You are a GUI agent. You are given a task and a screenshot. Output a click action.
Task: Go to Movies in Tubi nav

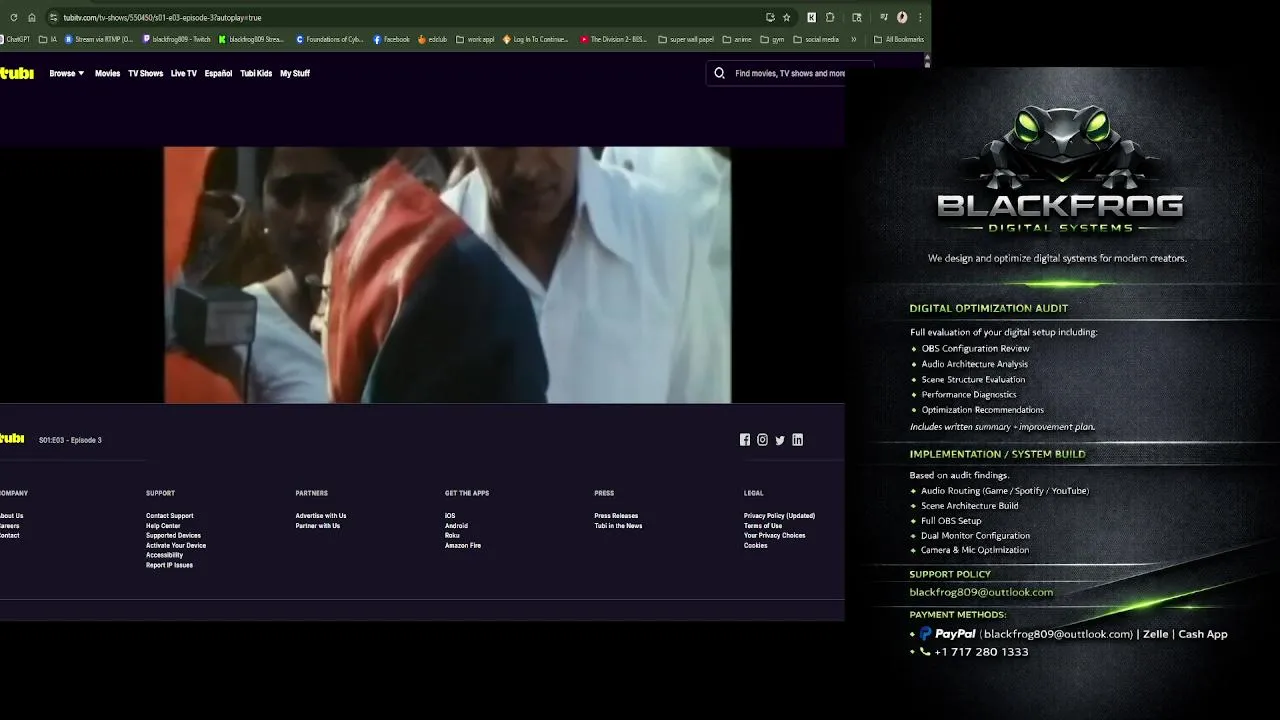(x=107, y=73)
